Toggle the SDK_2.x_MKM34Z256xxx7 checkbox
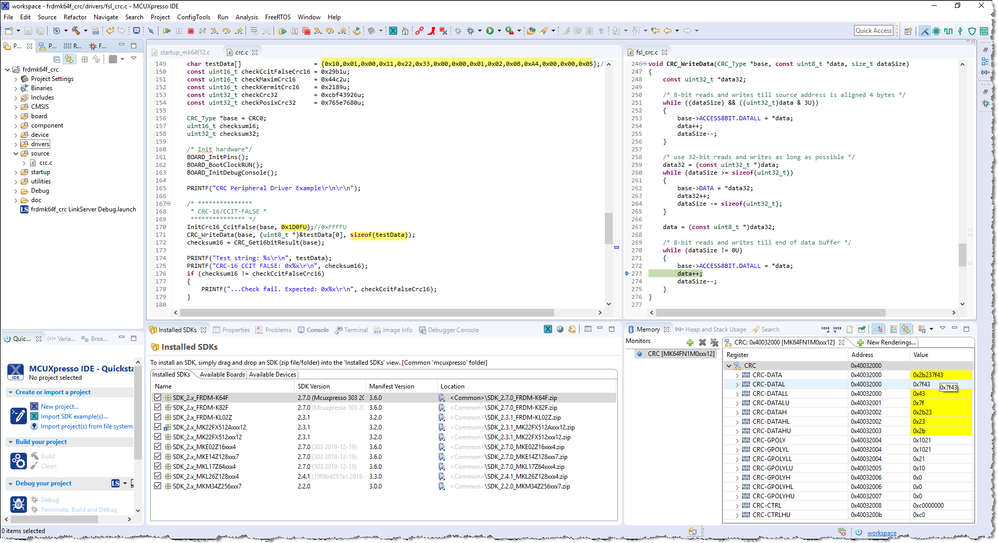 157,486
